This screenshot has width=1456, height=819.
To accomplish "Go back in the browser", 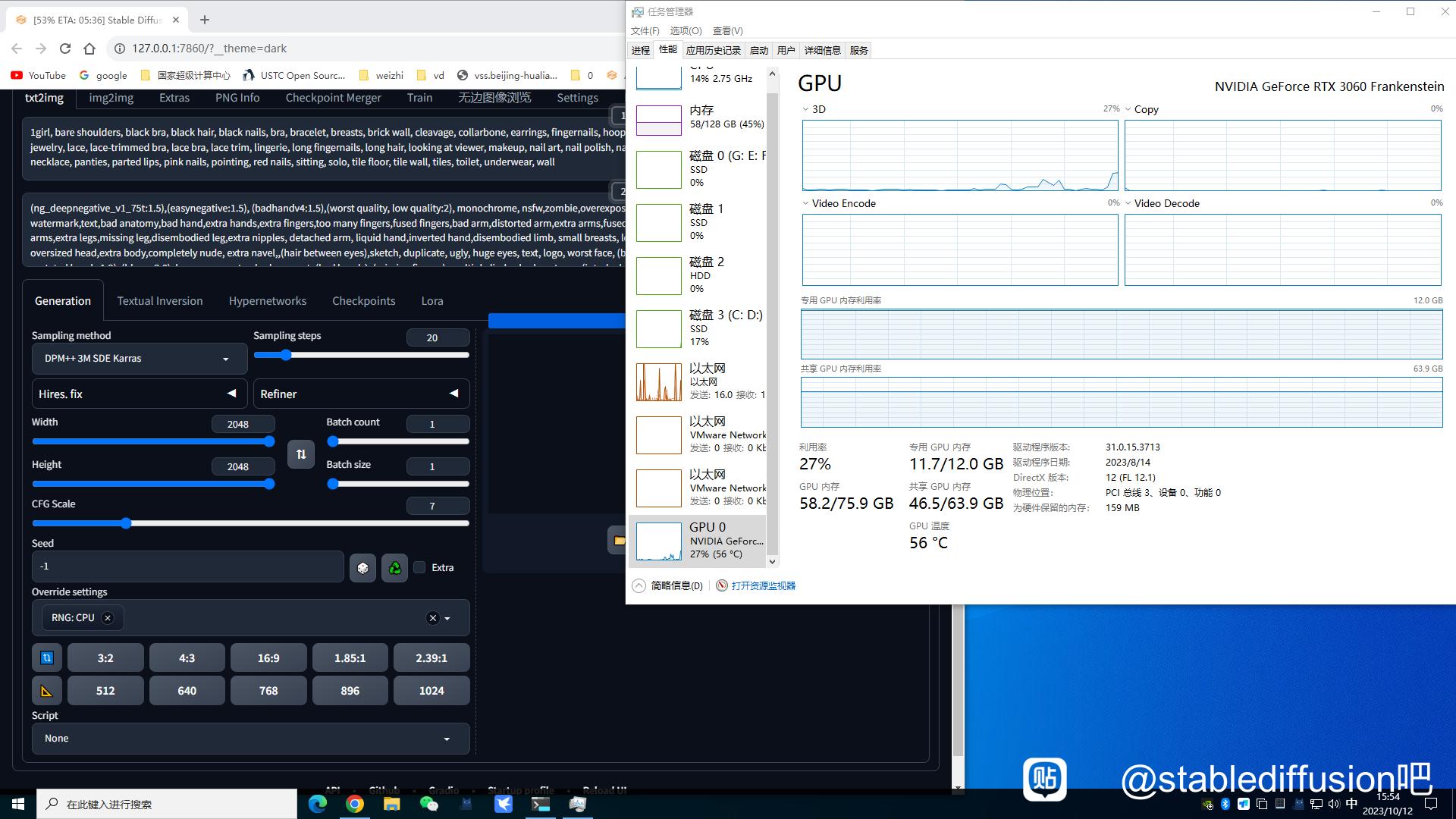I will [x=17, y=49].
